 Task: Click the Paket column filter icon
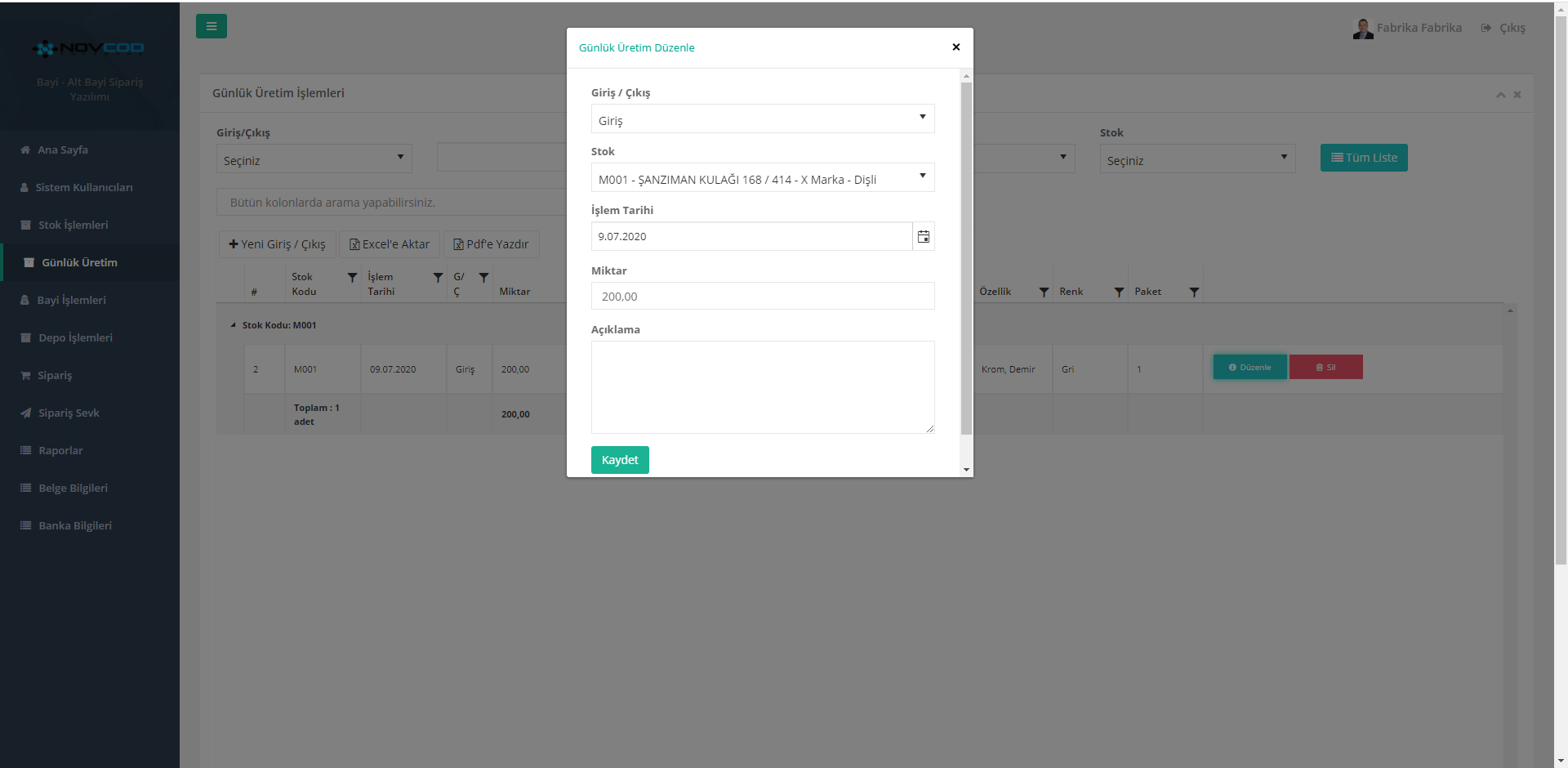(1194, 292)
